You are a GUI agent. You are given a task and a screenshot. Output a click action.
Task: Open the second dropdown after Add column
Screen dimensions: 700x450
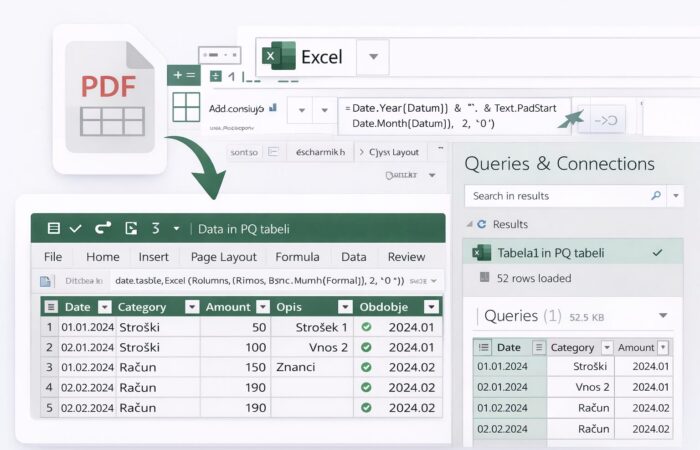tap(325, 110)
